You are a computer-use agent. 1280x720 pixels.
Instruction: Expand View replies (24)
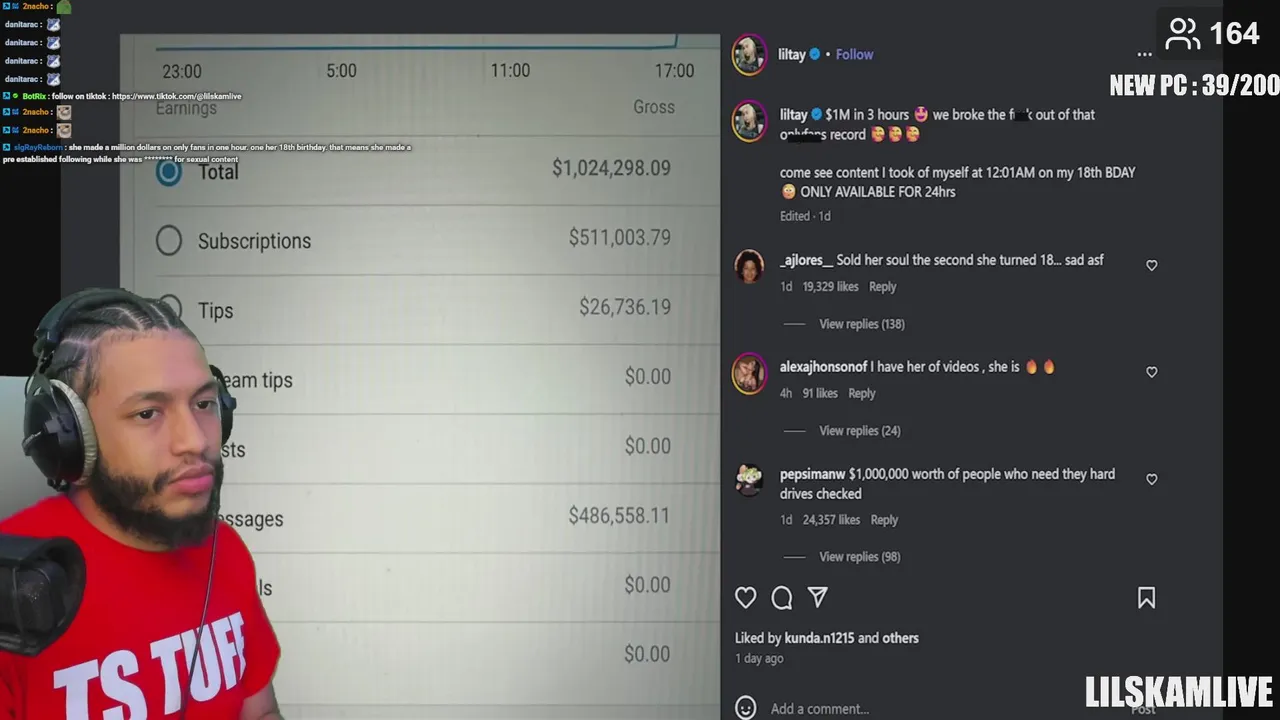[x=860, y=431]
